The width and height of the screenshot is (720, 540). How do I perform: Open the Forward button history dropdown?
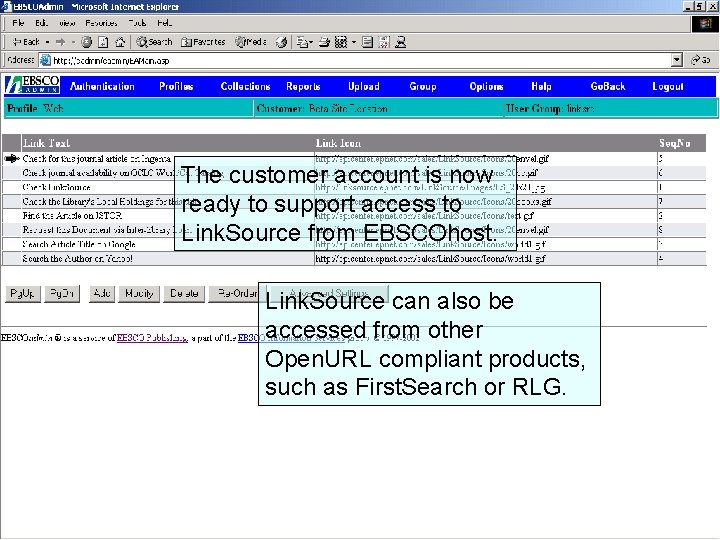pyautogui.click(x=73, y=42)
